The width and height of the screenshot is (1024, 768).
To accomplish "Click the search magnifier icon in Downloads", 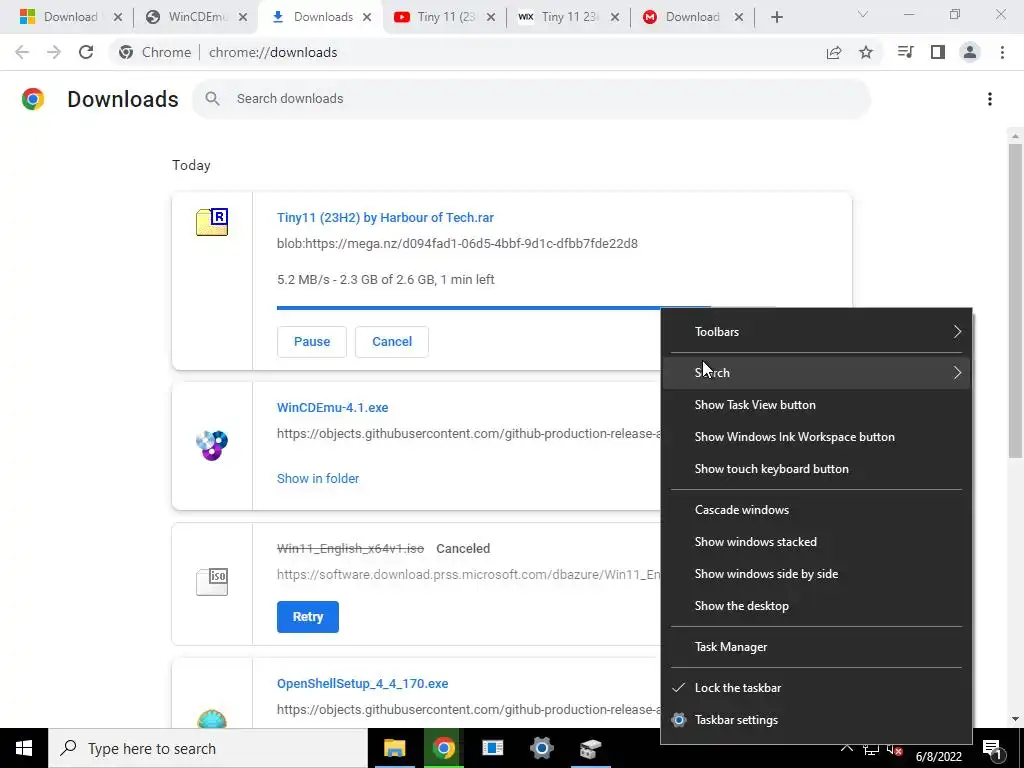I will click(212, 99).
